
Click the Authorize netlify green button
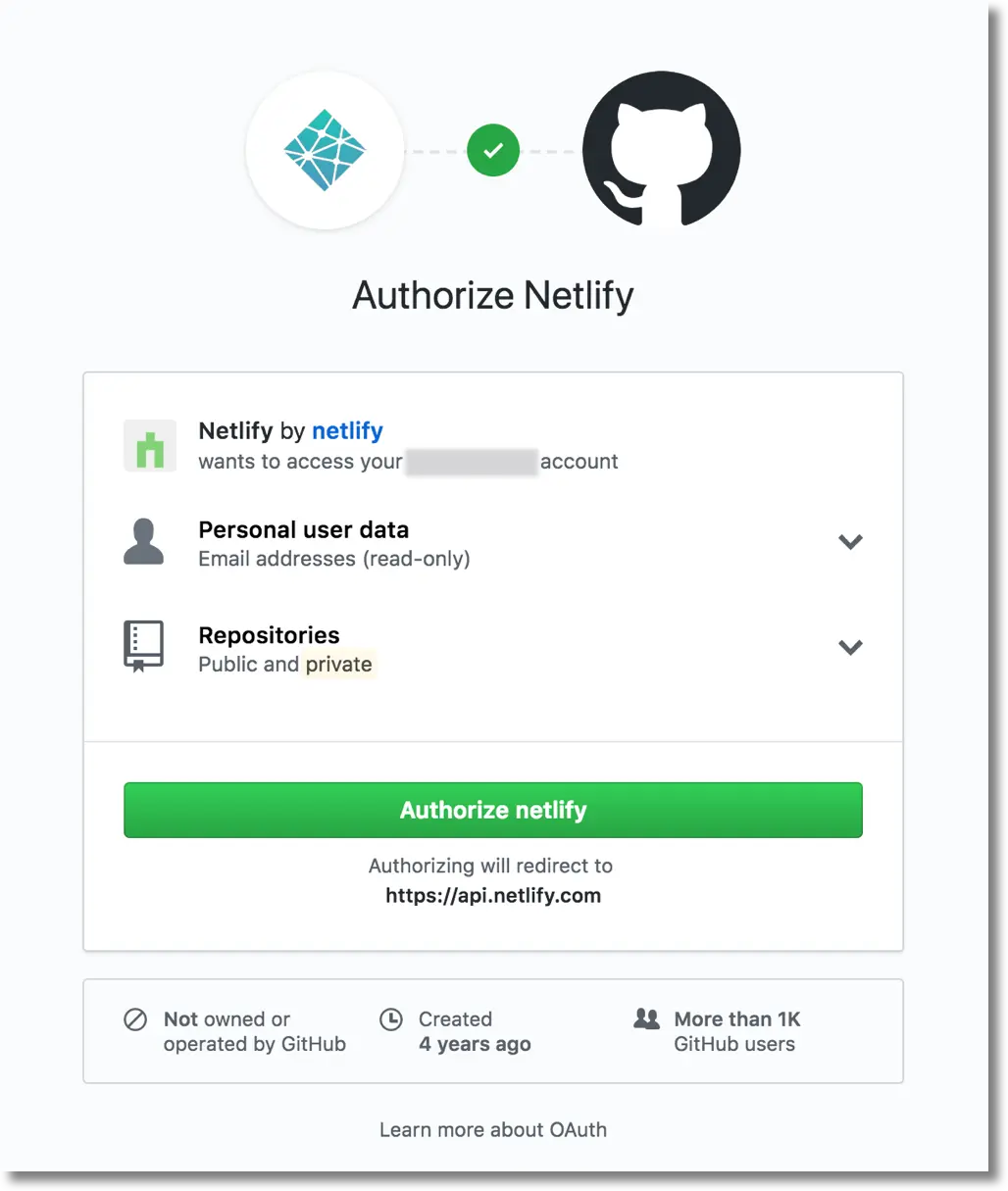[x=493, y=810]
